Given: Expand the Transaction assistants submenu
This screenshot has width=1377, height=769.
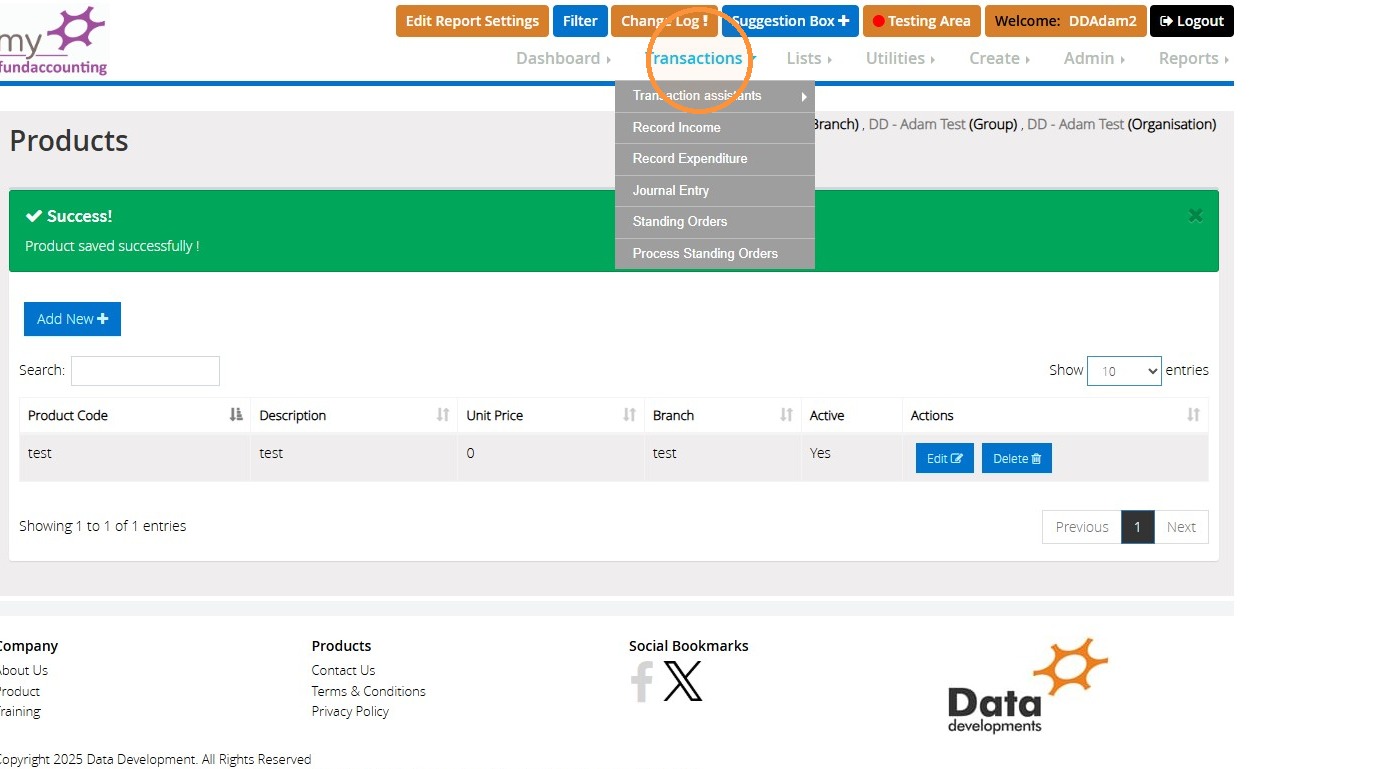Looking at the screenshot, I should 715,96.
